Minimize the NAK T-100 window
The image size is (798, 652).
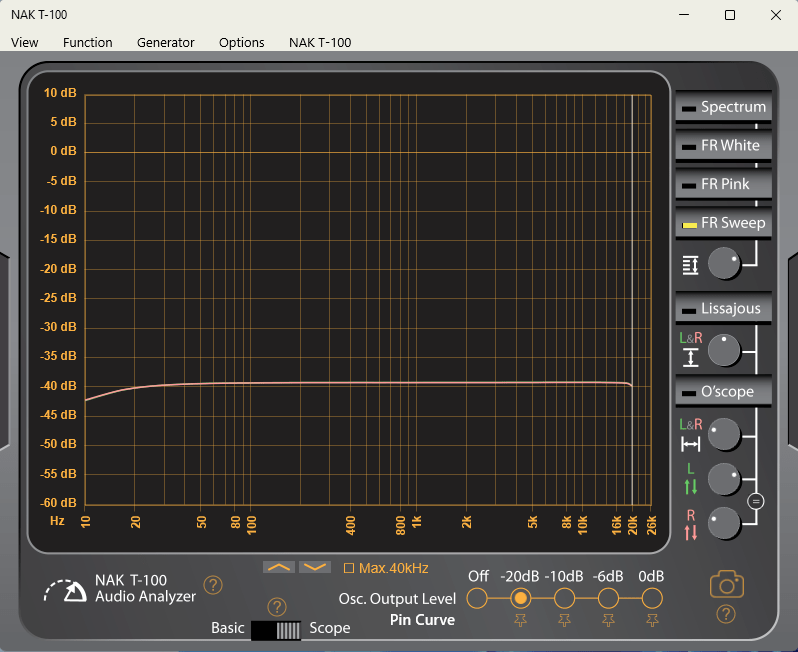(x=684, y=15)
